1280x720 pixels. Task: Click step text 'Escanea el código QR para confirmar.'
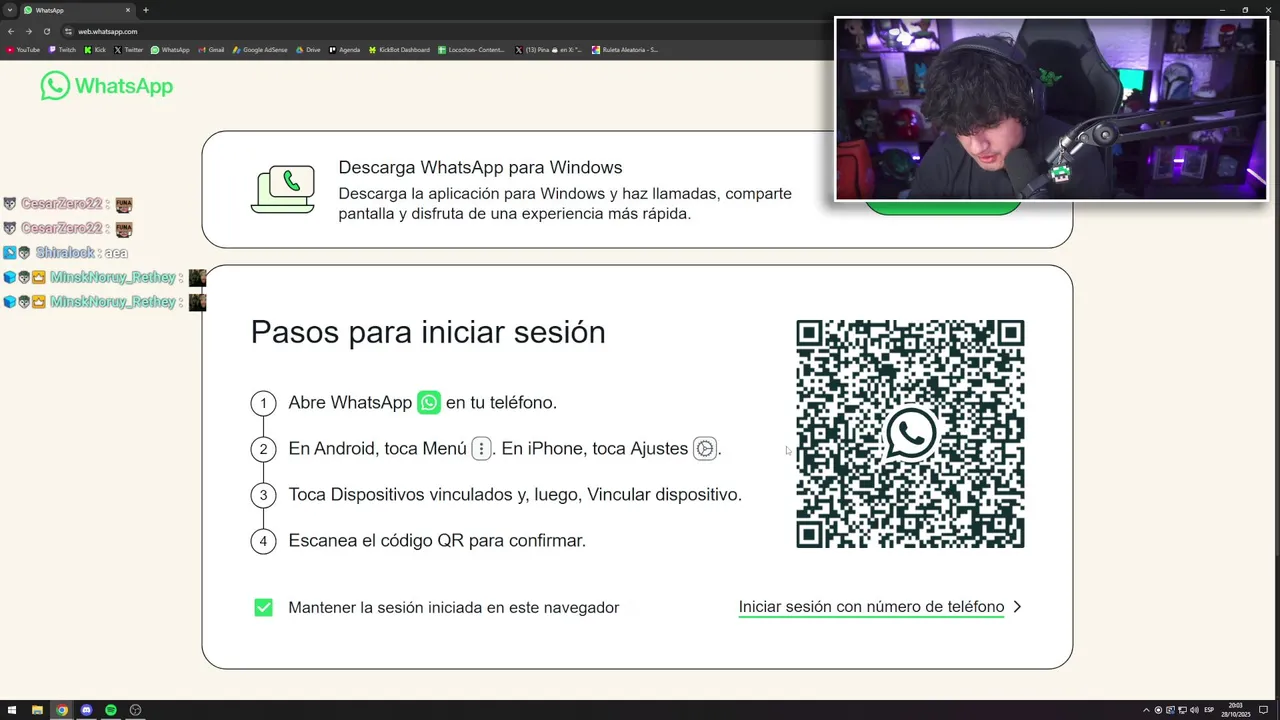click(437, 540)
